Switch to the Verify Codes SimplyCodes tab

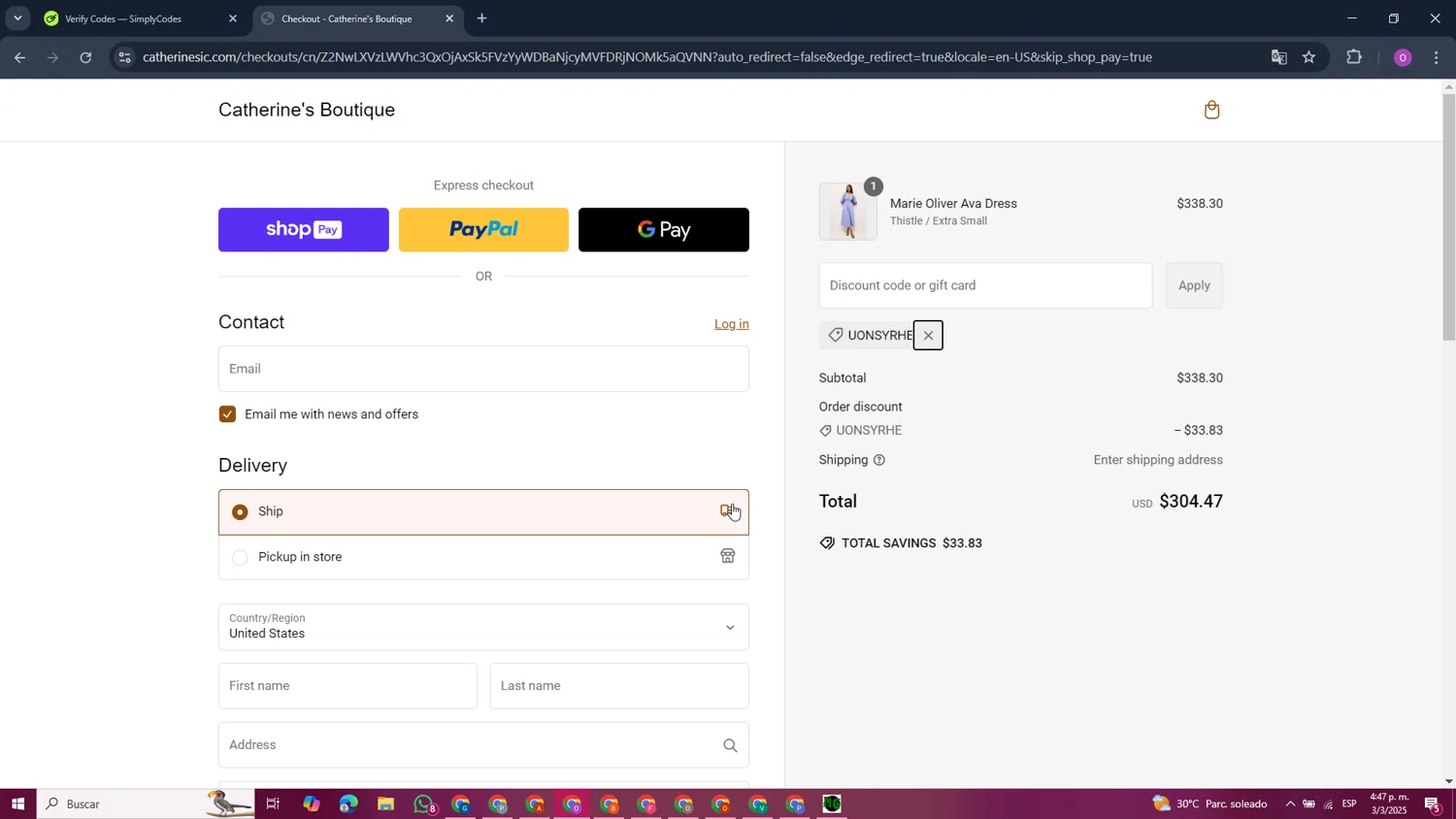point(141,18)
